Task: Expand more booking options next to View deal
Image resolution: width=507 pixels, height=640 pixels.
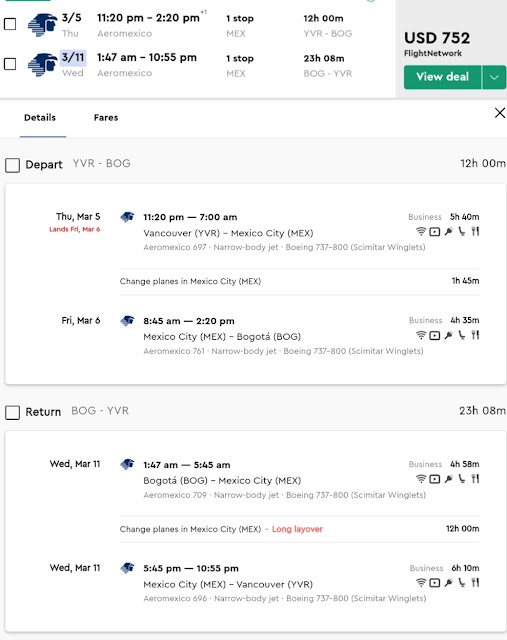Action: (x=494, y=77)
